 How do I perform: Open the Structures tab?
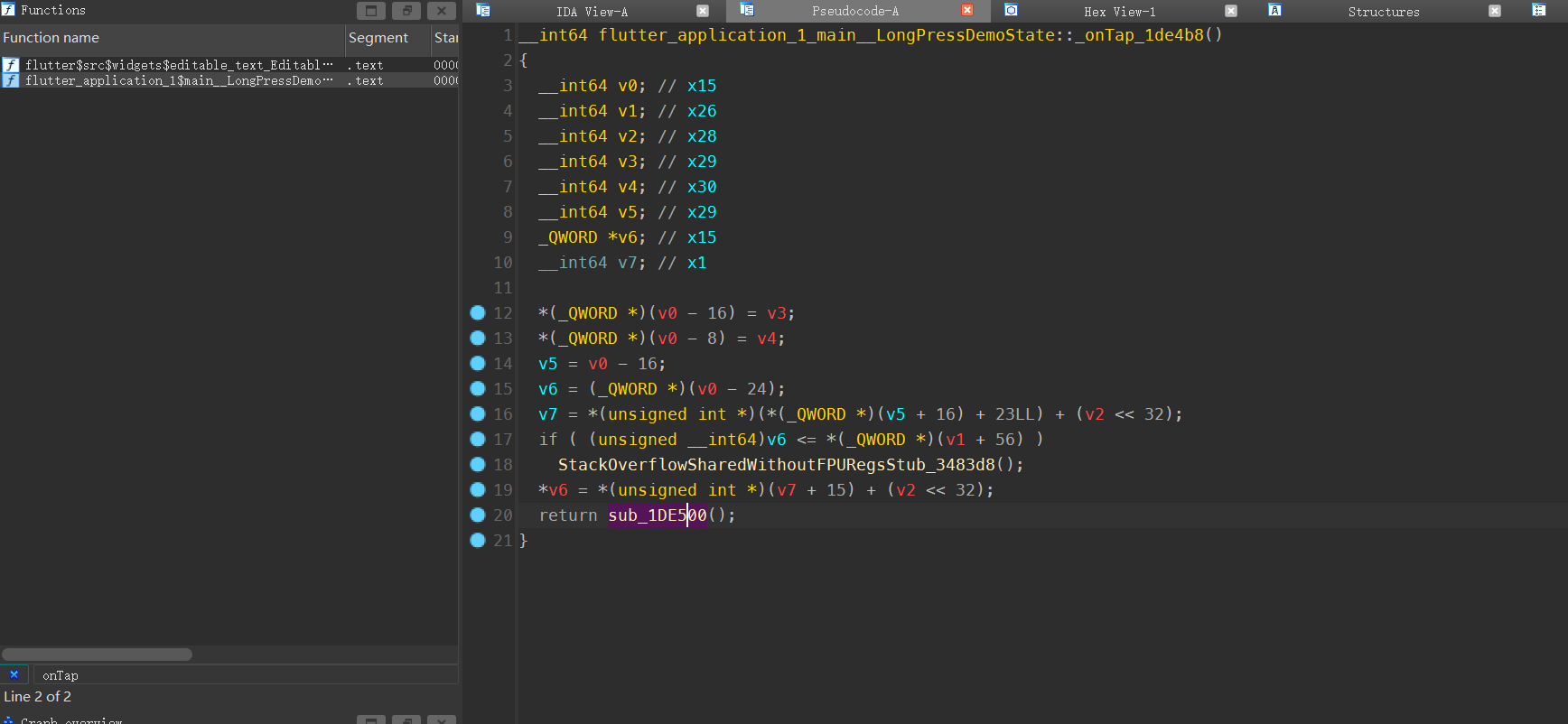(1383, 12)
